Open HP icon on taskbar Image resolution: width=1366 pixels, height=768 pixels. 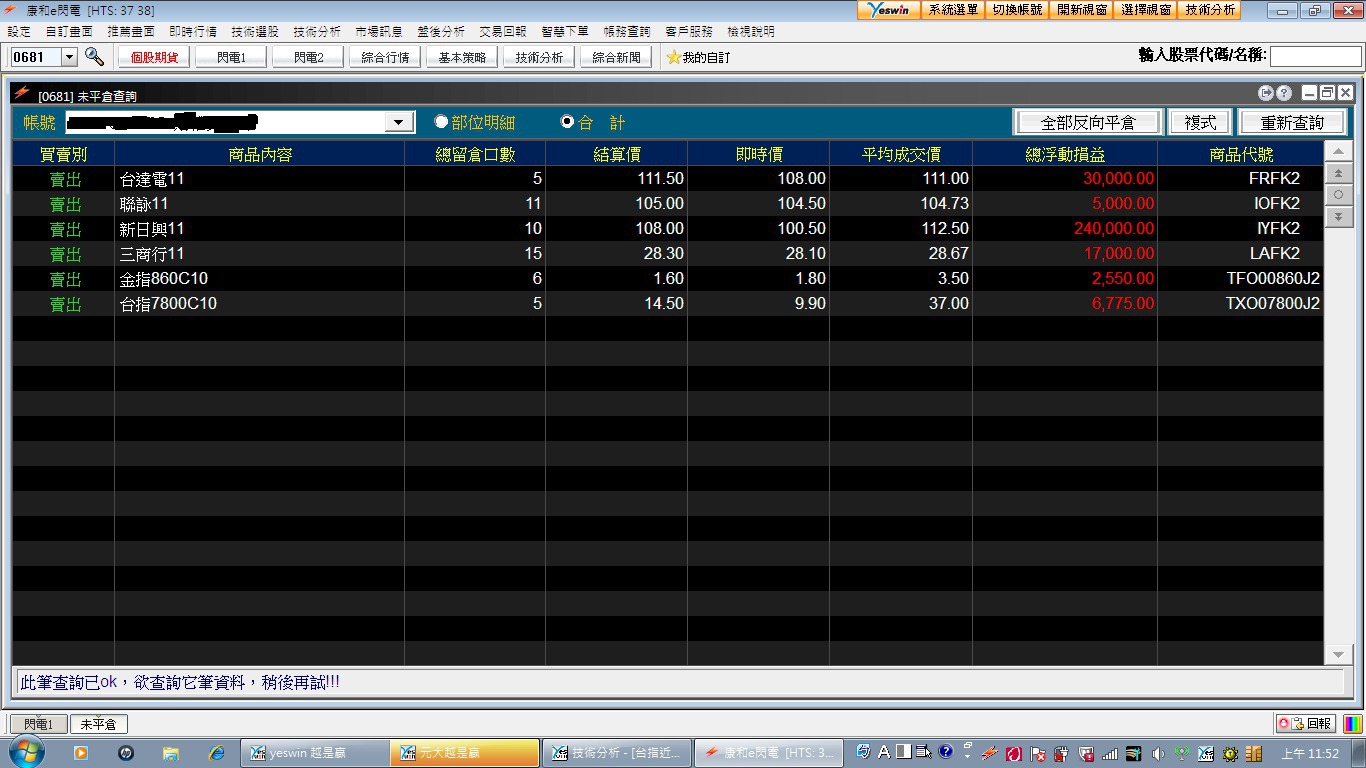[x=125, y=753]
